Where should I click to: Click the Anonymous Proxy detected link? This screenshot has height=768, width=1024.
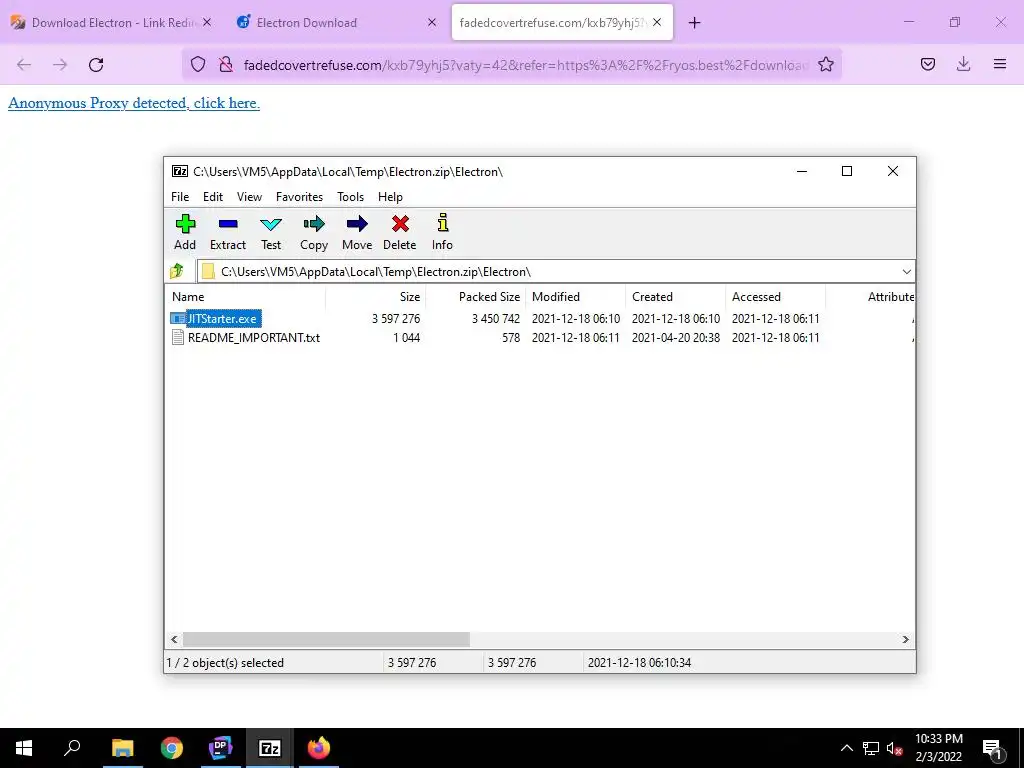(134, 103)
